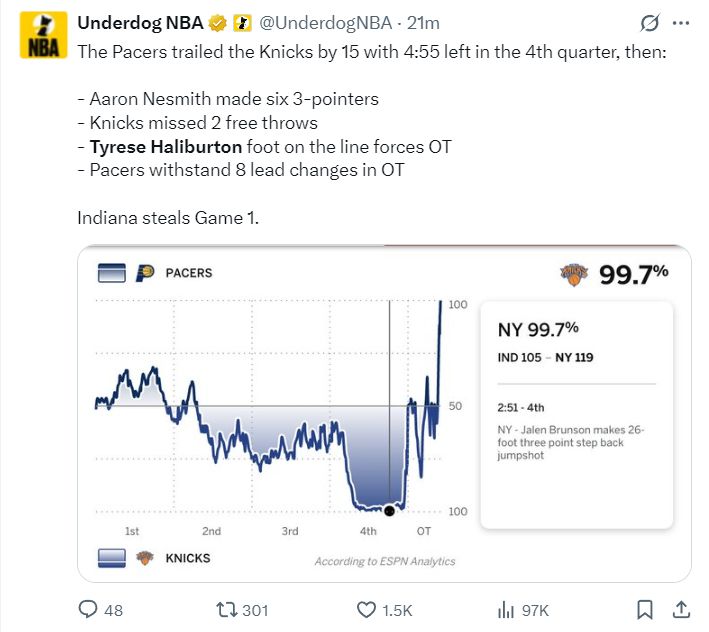709x632 pixels.
Task: Click the Underdog affiliate badge next to name
Action: click(x=242, y=23)
